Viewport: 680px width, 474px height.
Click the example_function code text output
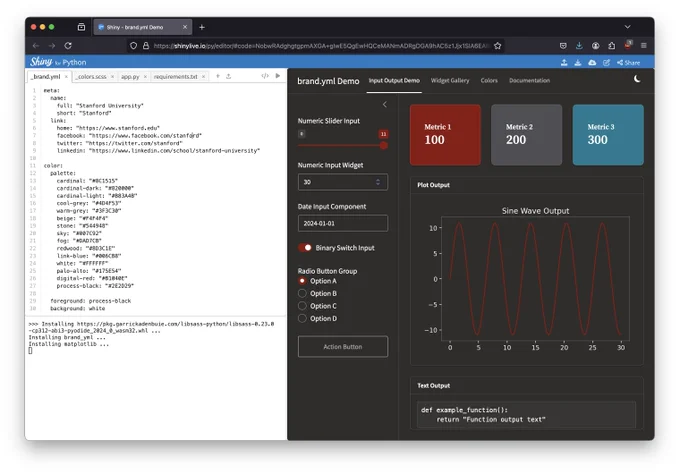pyautogui.click(x=526, y=415)
